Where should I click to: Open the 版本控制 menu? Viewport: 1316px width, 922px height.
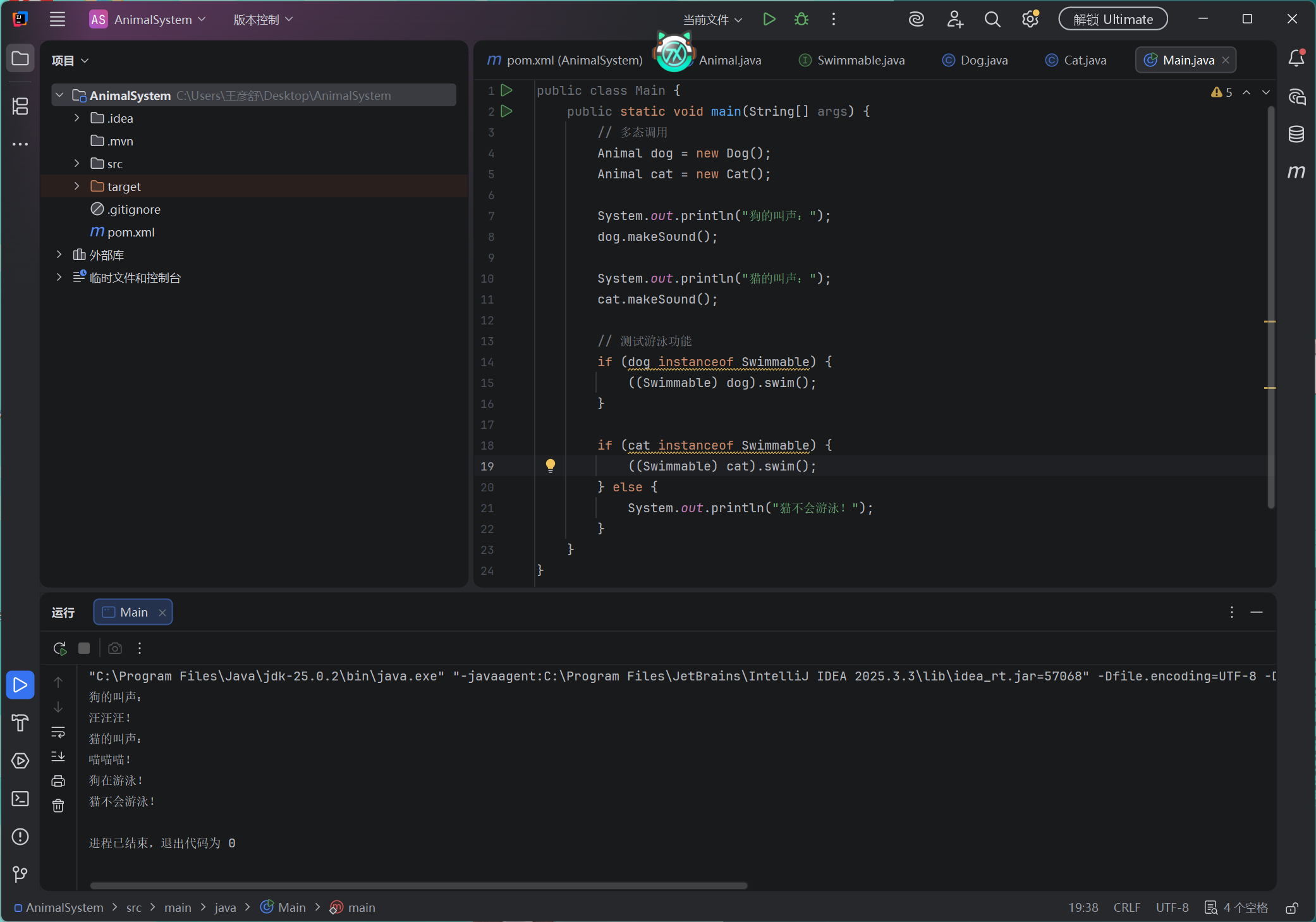[x=263, y=20]
